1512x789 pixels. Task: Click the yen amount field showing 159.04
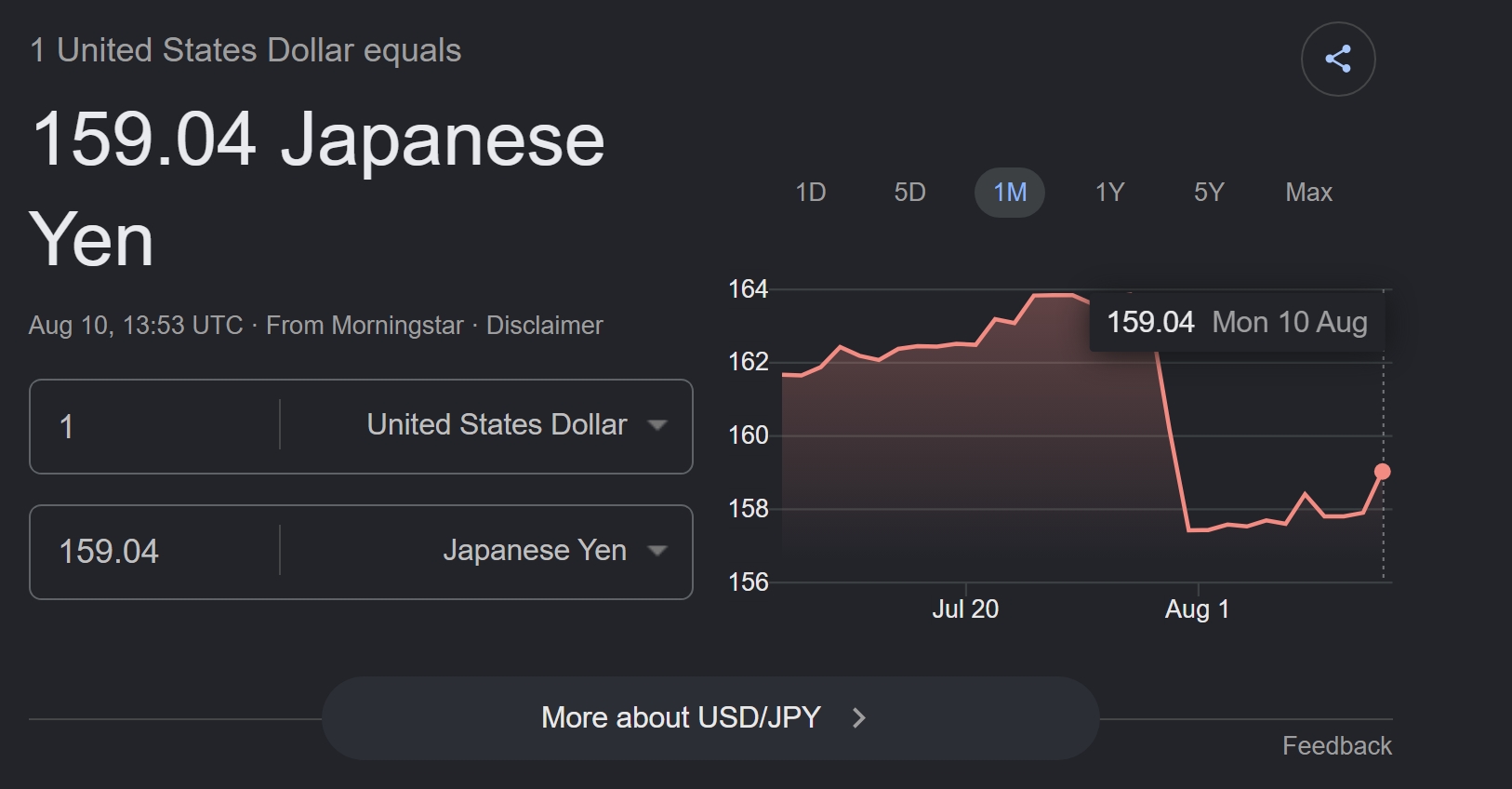[155, 552]
